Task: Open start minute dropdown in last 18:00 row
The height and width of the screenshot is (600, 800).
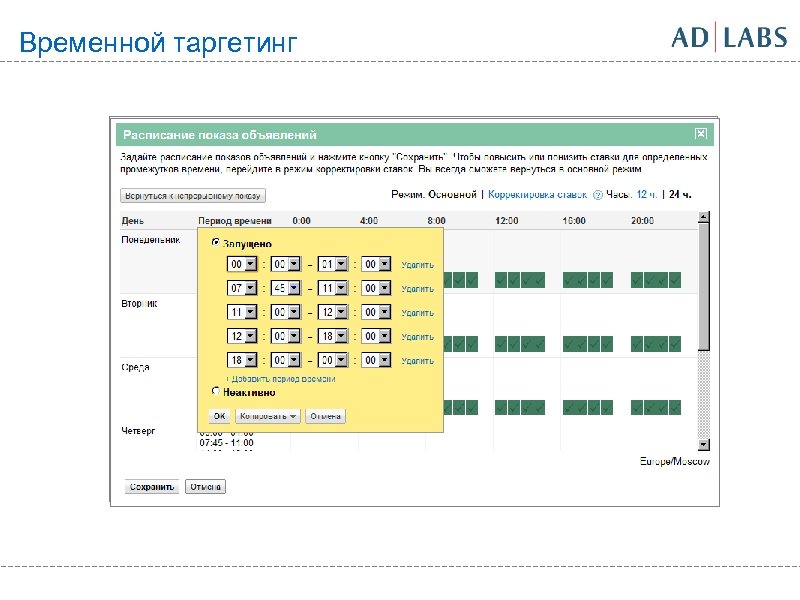Action: 286,360
